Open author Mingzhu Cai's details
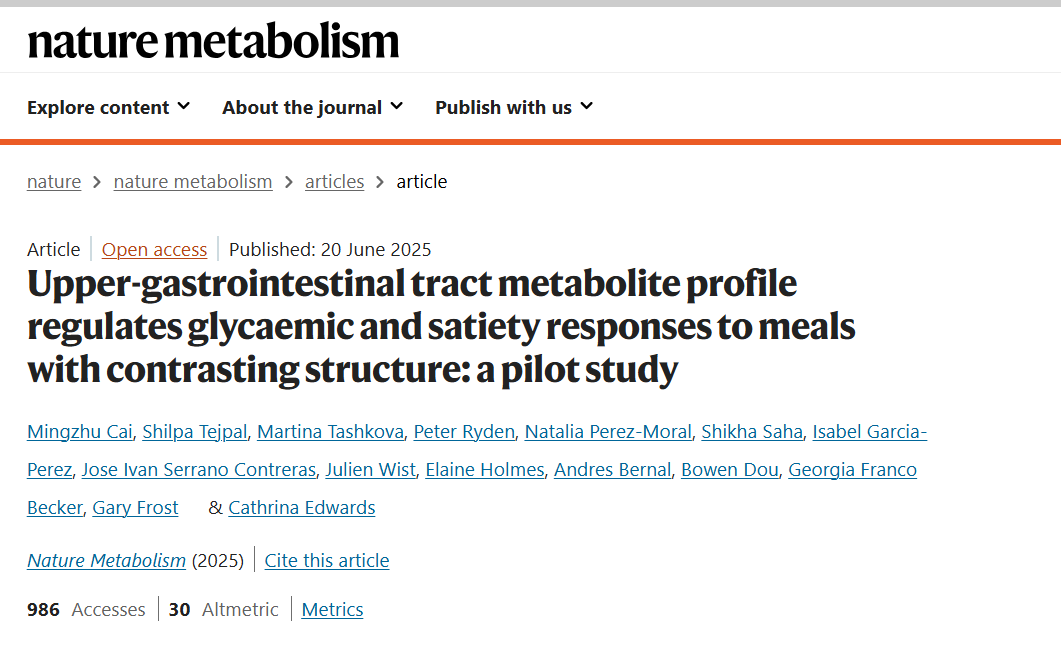1061x651 pixels. click(80, 432)
